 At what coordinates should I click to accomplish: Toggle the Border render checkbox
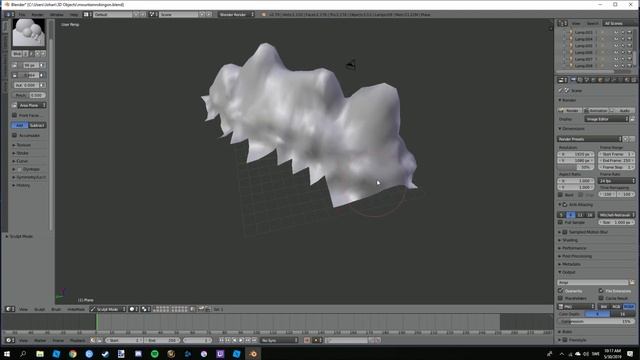tap(560, 195)
